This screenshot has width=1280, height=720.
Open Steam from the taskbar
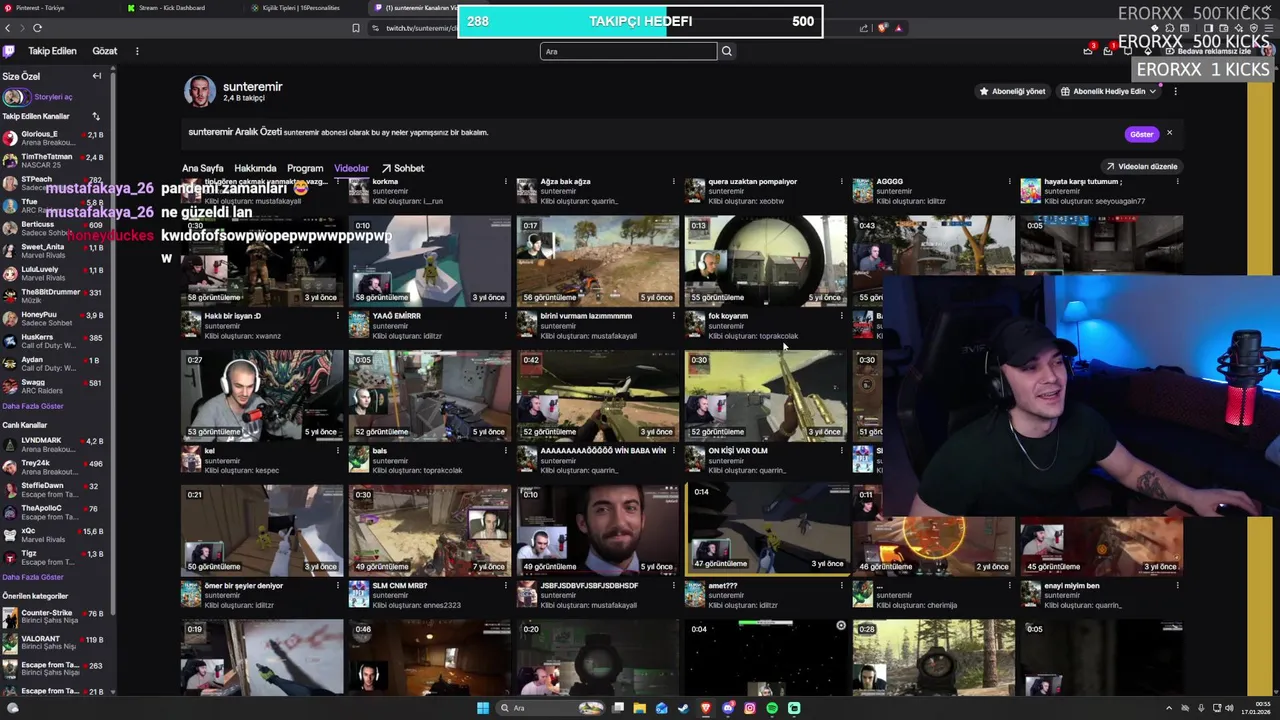coord(684,708)
